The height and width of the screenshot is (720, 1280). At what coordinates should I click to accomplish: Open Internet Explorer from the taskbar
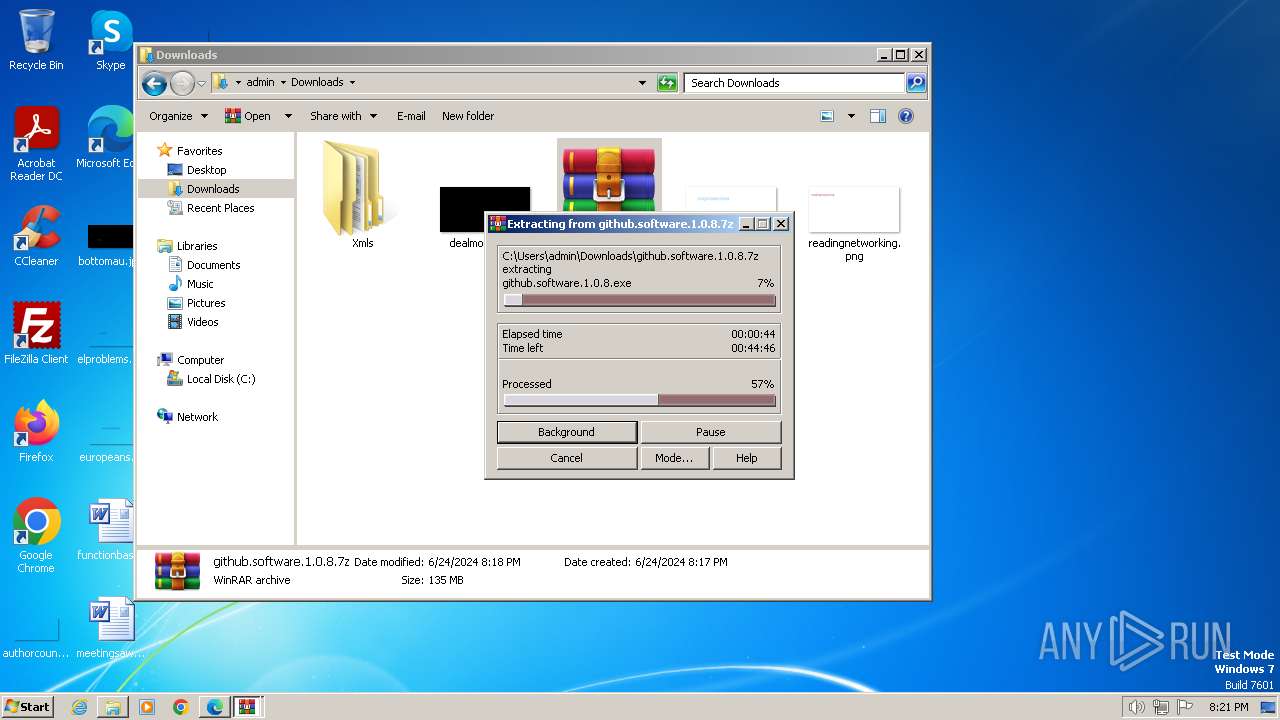79,707
